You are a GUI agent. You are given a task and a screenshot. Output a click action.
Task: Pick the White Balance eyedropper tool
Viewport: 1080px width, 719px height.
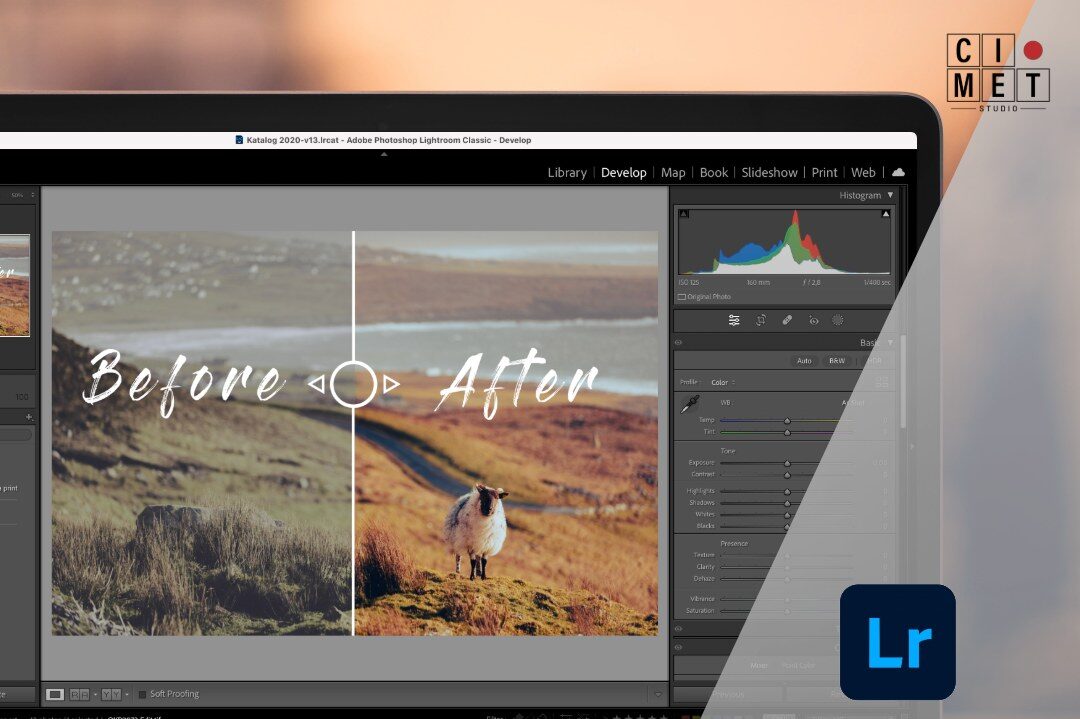pos(690,404)
